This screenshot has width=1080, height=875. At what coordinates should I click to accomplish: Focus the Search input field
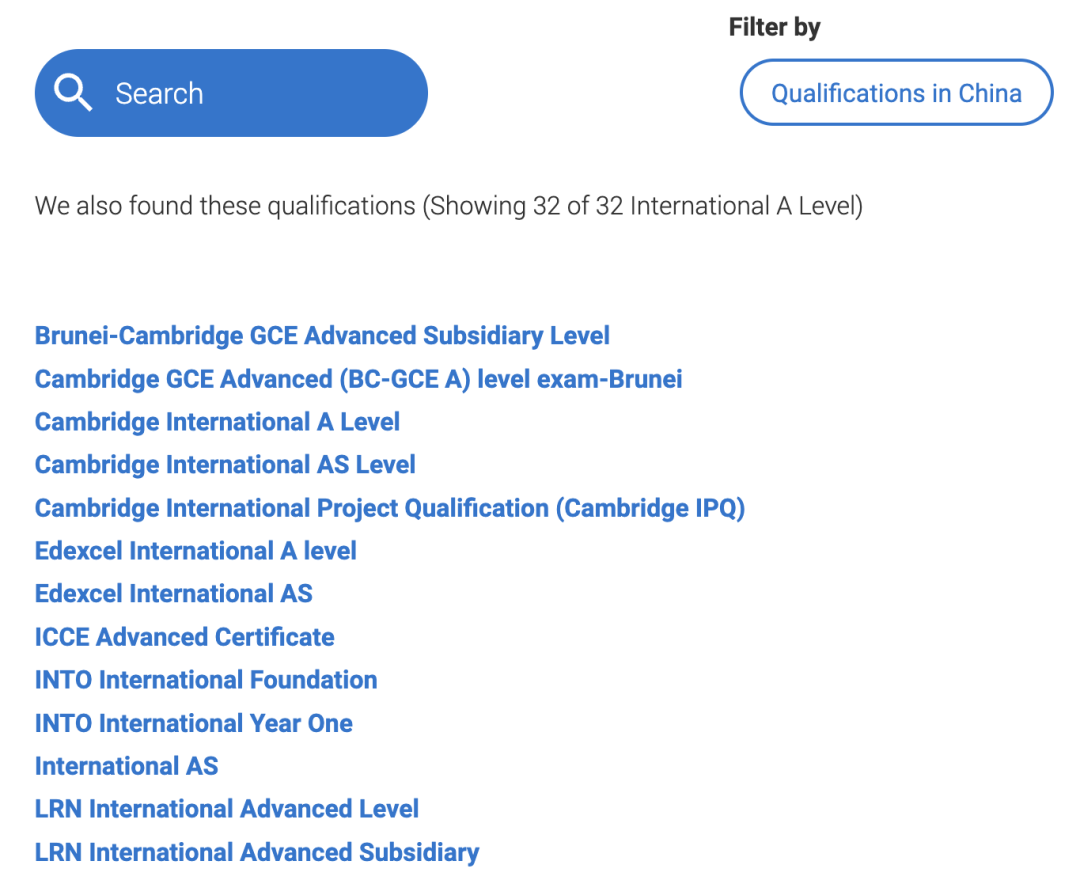click(231, 93)
